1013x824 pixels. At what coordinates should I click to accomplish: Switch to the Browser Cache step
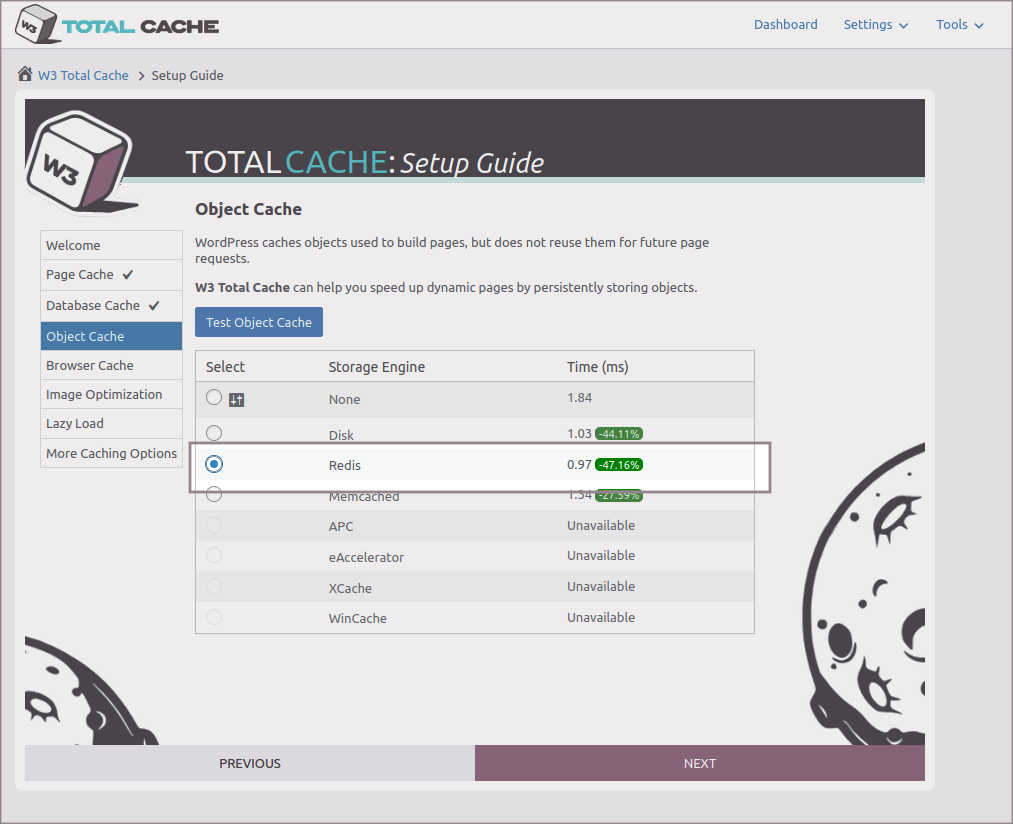point(89,366)
